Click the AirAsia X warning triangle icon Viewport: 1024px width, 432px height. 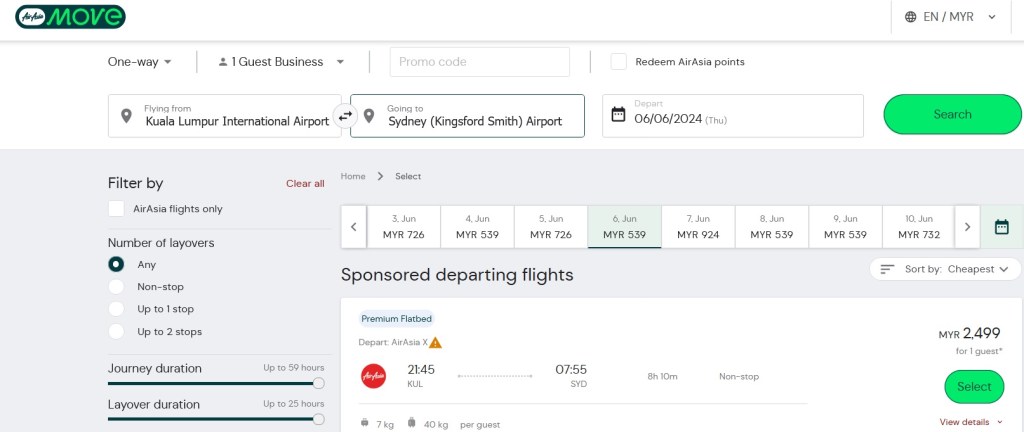(x=435, y=342)
